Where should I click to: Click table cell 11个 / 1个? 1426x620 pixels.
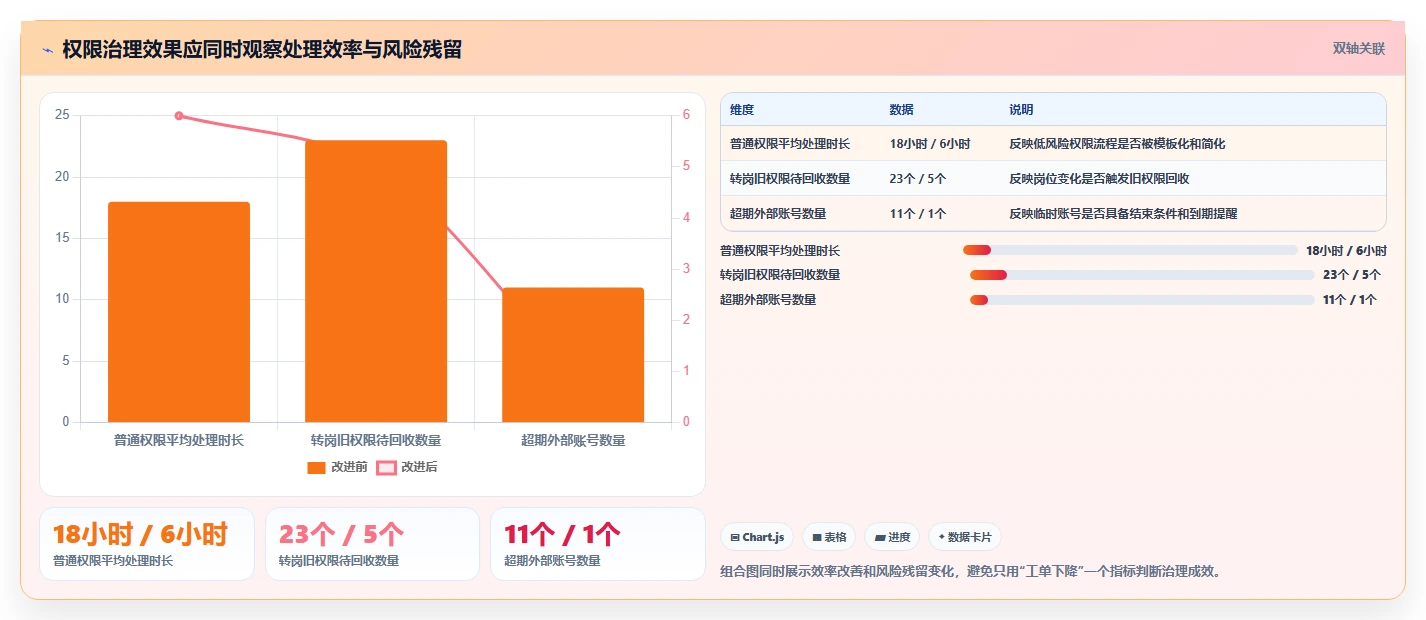pyautogui.click(x=918, y=214)
